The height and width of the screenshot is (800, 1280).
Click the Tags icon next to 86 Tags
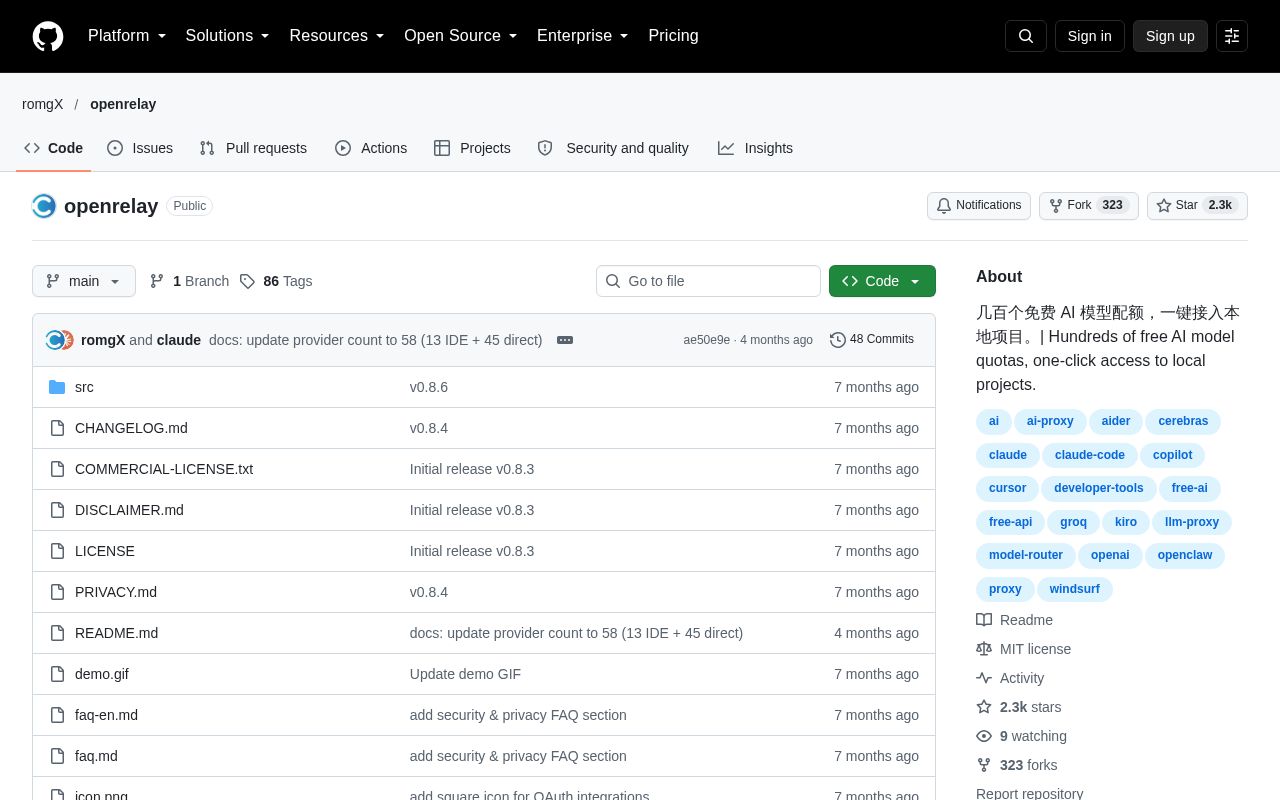click(247, 281)
